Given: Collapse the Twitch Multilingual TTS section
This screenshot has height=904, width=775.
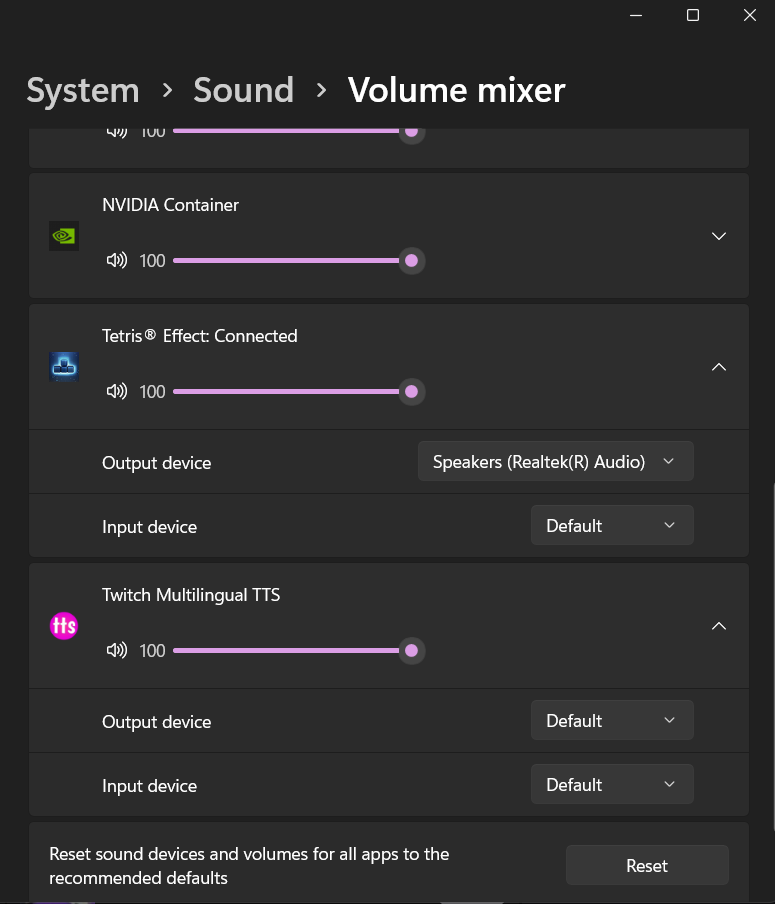Looking at the screenshot, I should (718, 626).
